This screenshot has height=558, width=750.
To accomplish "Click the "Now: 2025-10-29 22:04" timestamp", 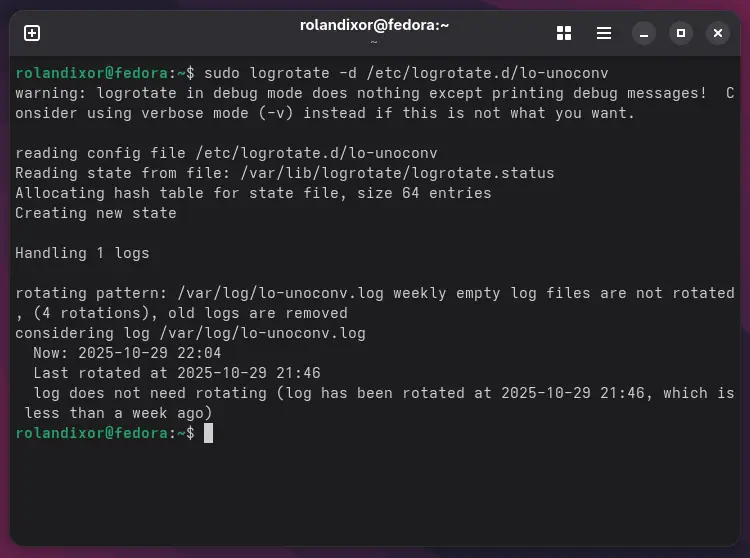I will pyautogui.click(x=127, y=353).
